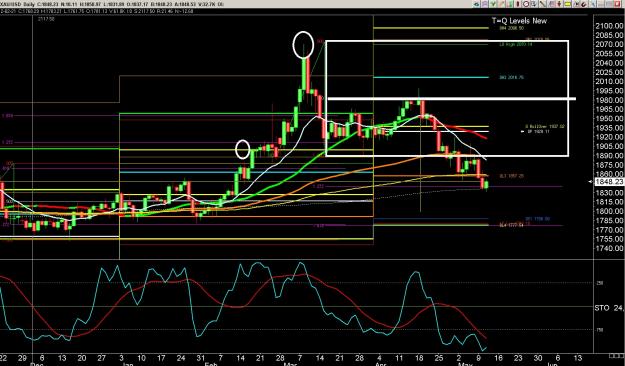
Task: Click the 27 date on time axis
Action: 101,358
